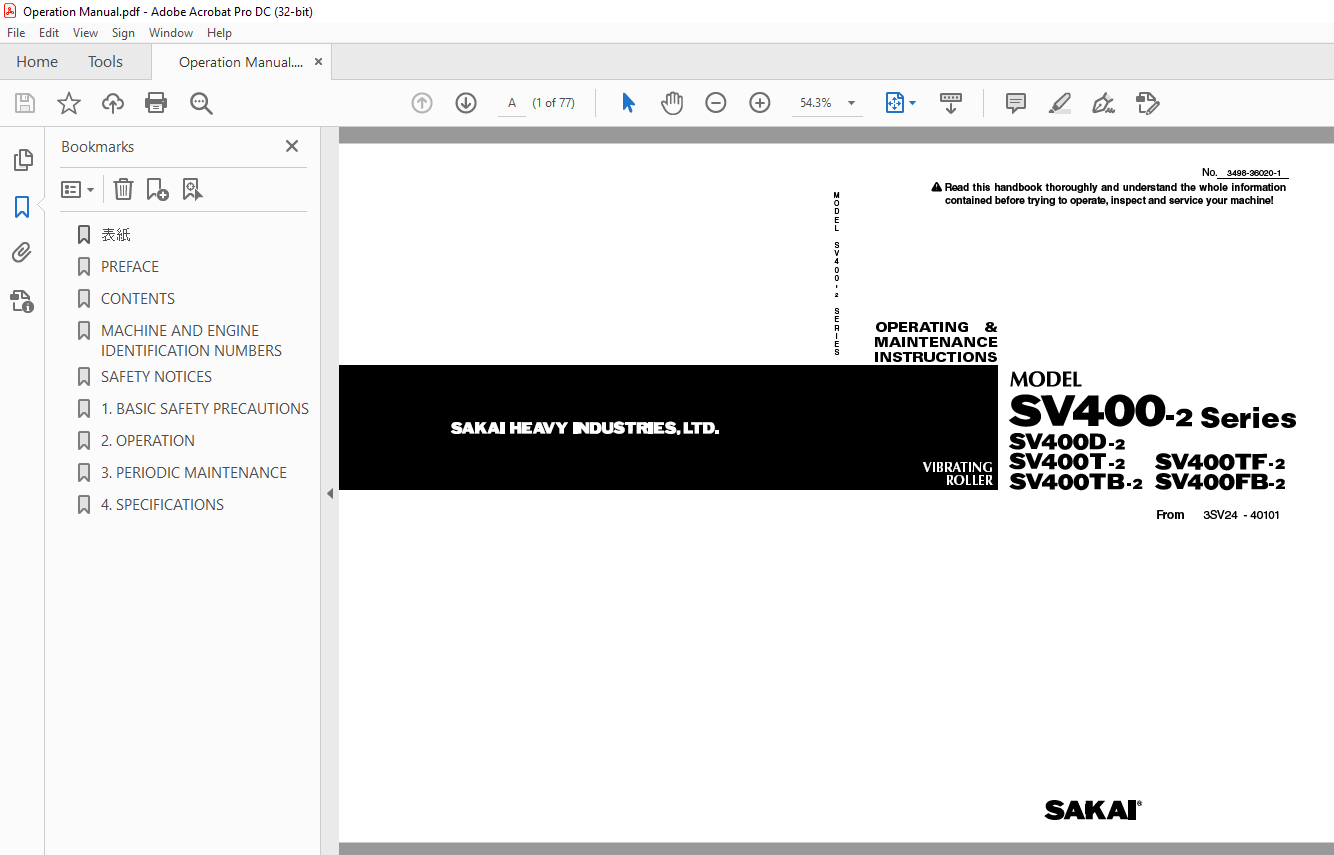Open the sign document pen tool
Image resolution: width=1334 pixels, height=855 pixels.
1104,103
